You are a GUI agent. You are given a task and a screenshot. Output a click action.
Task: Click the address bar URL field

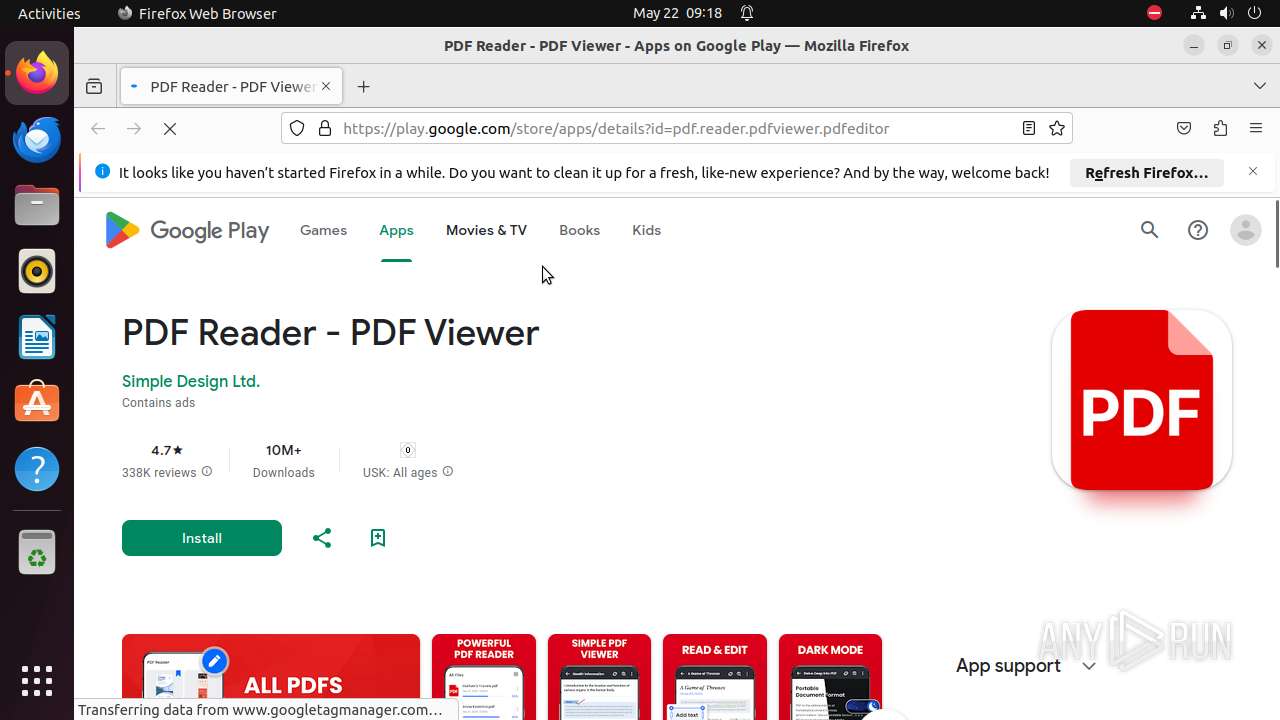(x=676, y=128)
